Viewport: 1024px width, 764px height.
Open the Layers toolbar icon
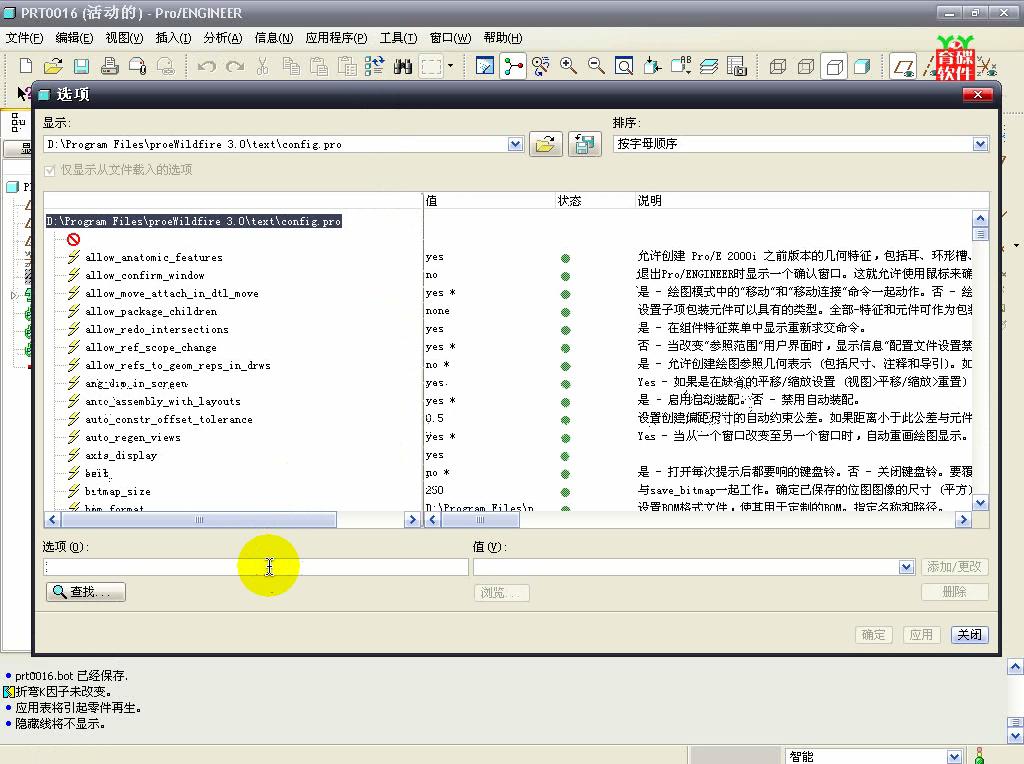pos(709,66)
